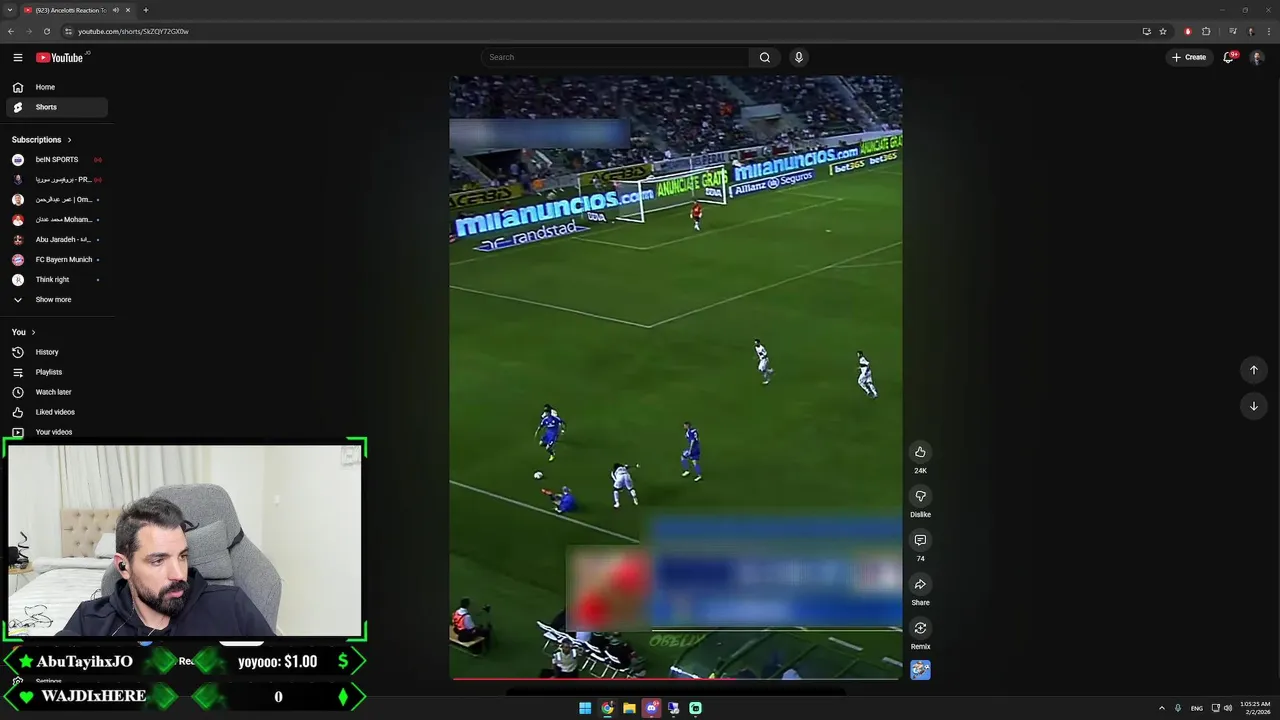Reload the page
Image resolution: width=1280 pixels, height=720 pixels.
tap(46, 31)
